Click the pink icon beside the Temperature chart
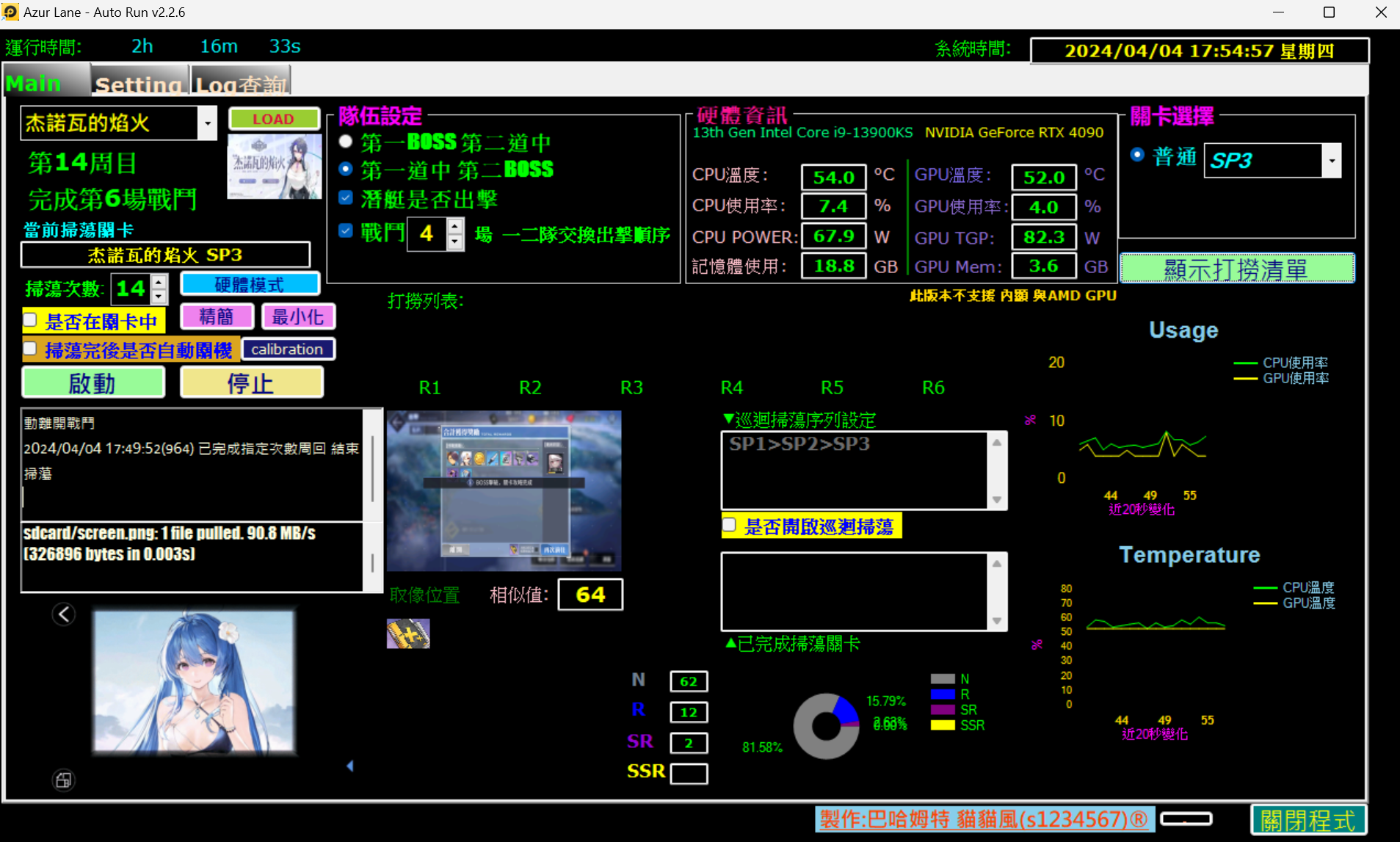This screenshot has height=842, width=1400. click(1037, 645)
